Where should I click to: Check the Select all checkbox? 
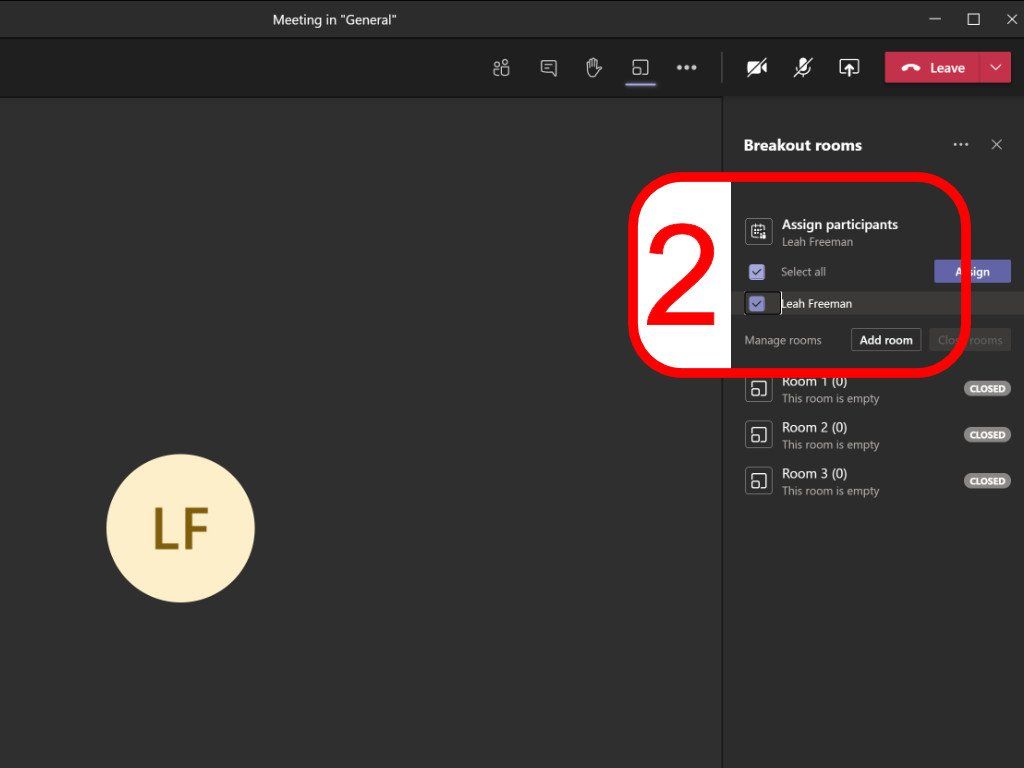click(x=757, y=271)
